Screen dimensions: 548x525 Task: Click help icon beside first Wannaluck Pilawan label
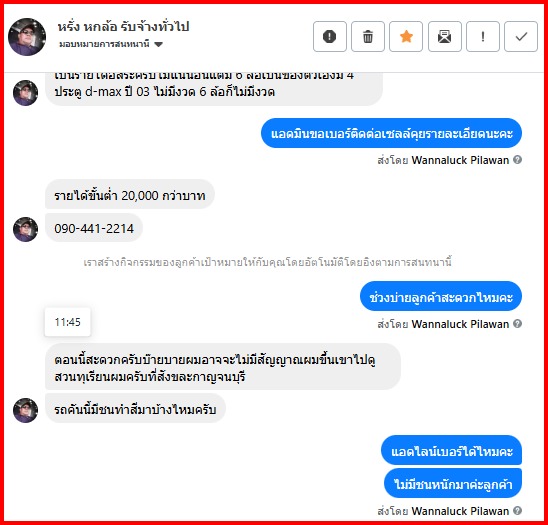[518, 160]
